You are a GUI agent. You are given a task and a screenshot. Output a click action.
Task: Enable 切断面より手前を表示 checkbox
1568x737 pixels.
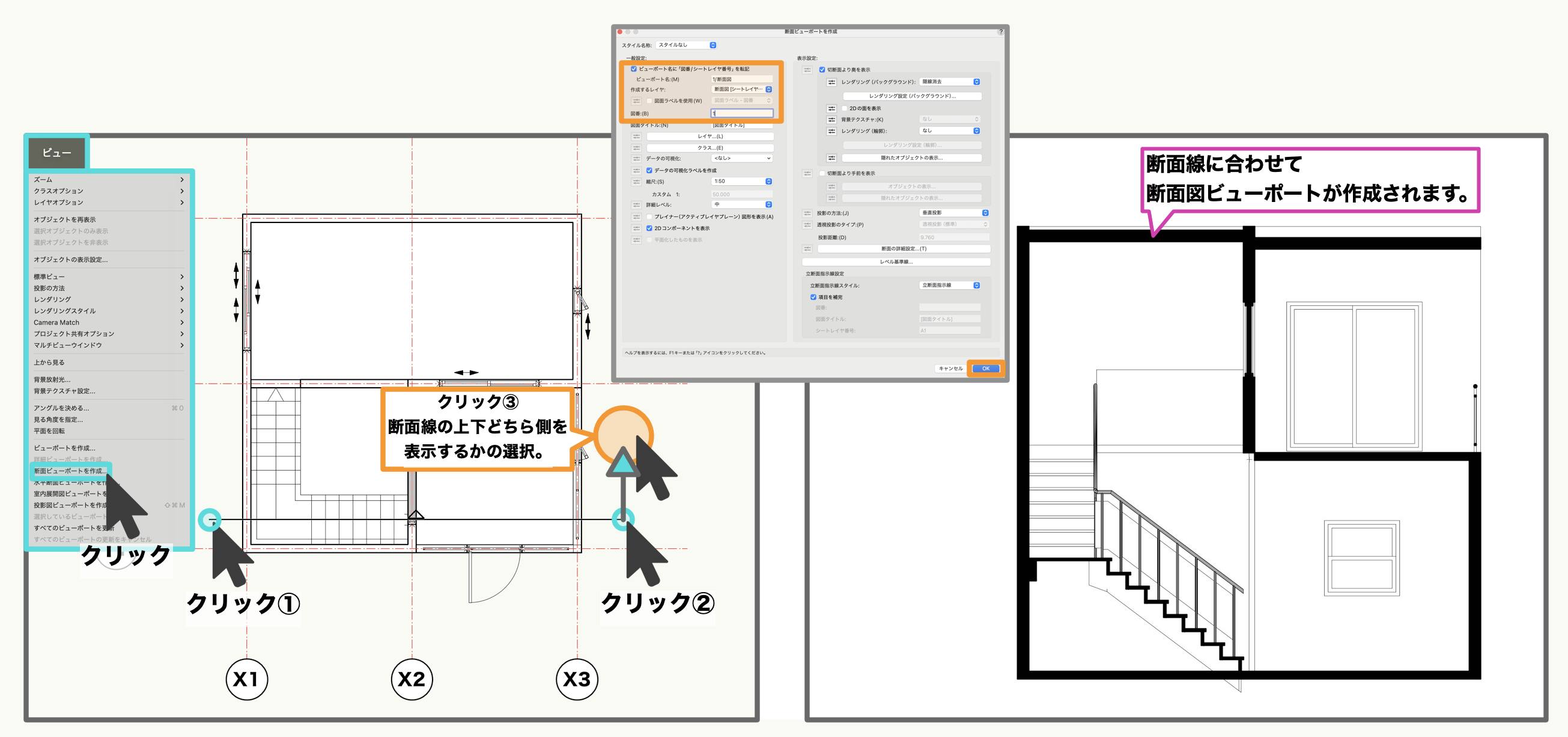[x=822, y=174]
